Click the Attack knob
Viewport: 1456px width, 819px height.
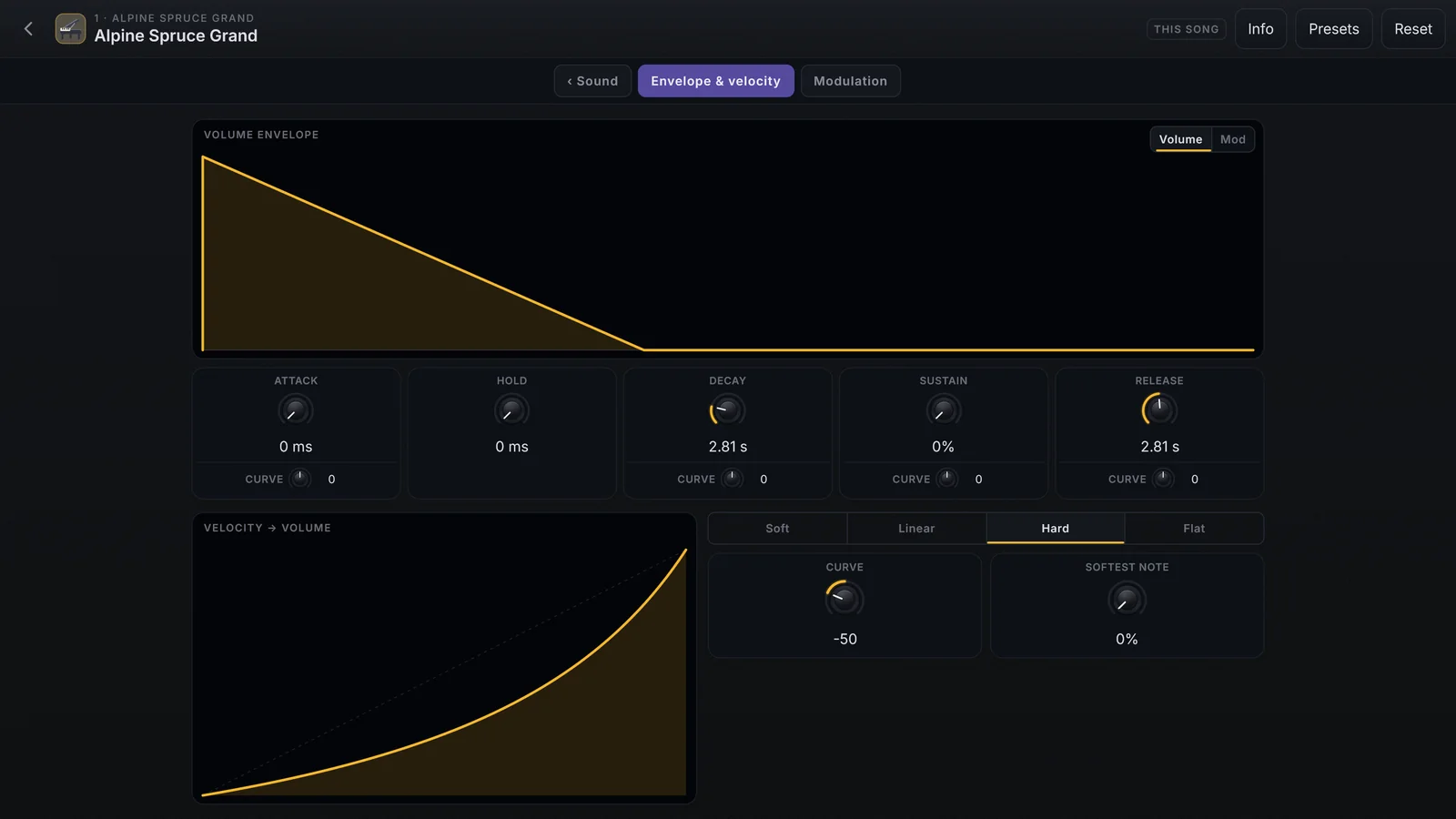pyautogui.click(x=296, y=410)
